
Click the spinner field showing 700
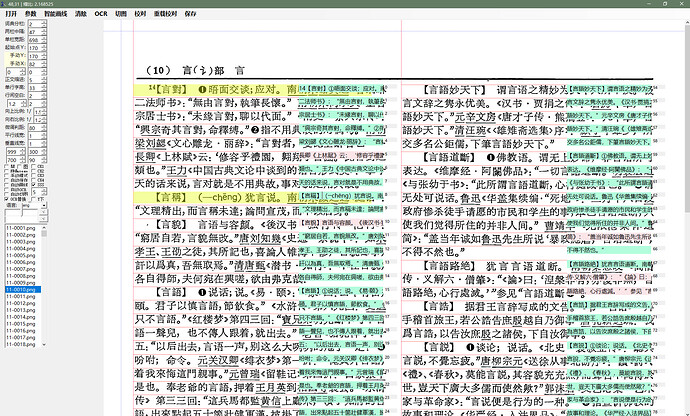[16, 159]
